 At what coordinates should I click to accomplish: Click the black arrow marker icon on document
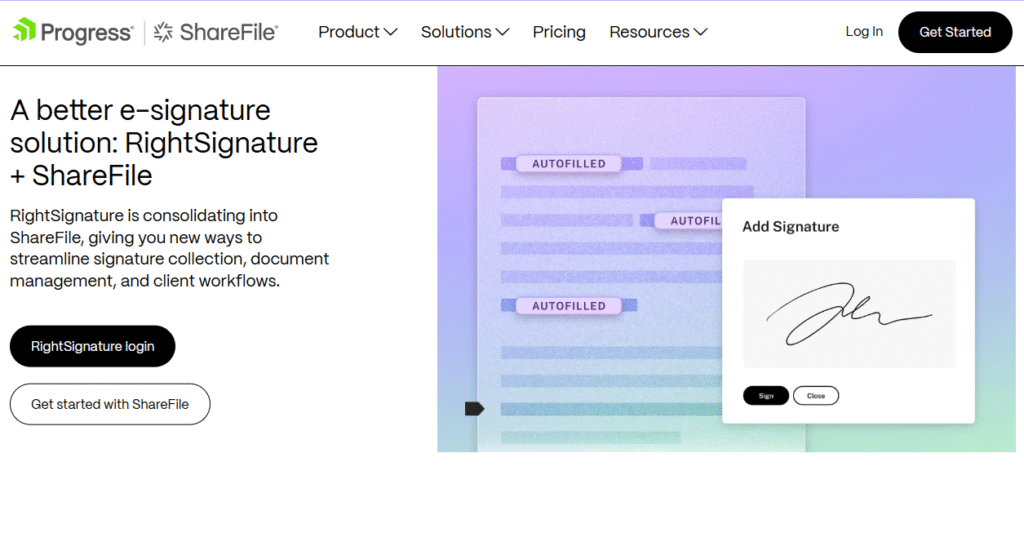(x=474, y=409)
